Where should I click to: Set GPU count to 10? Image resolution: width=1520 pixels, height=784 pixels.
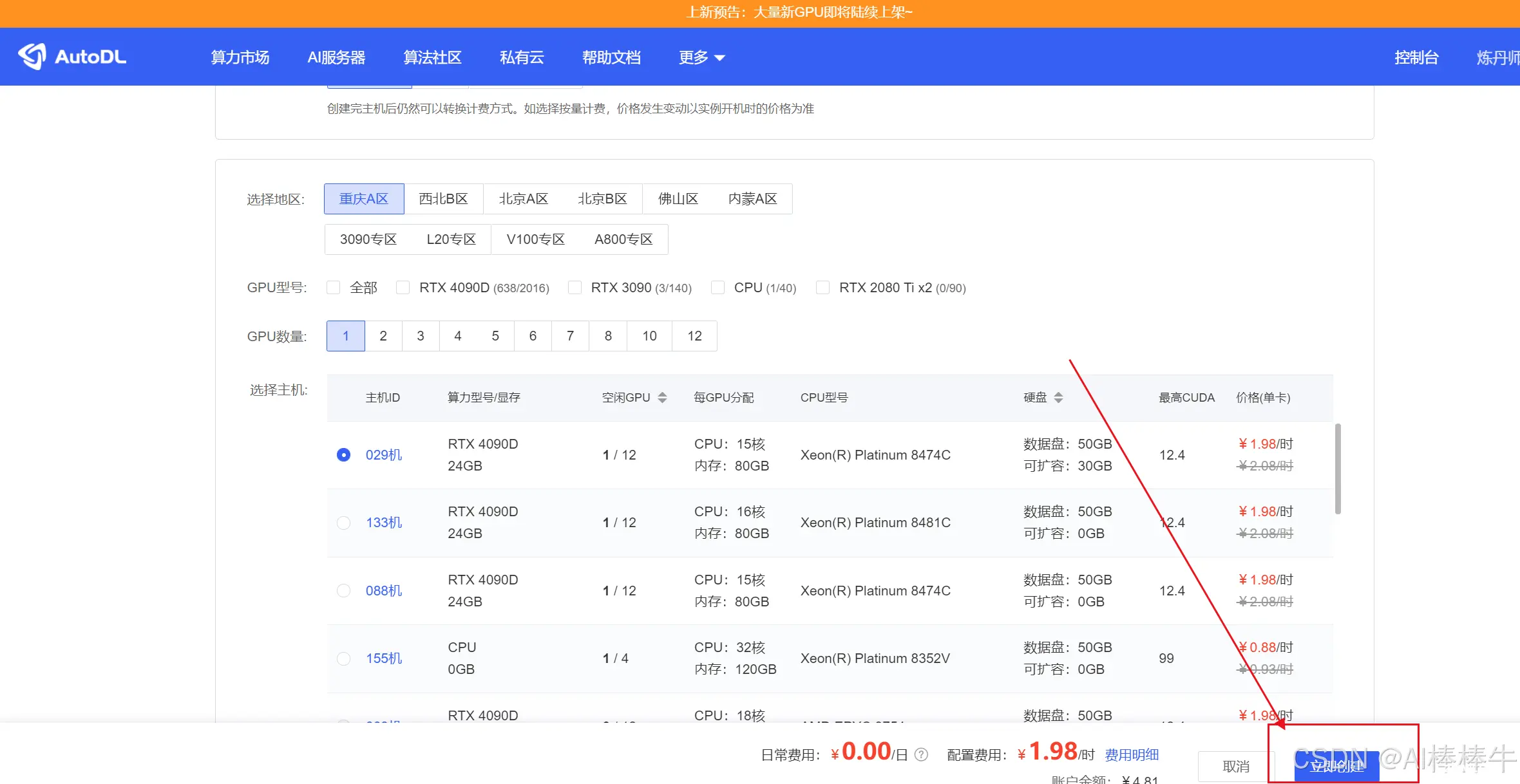649,336
